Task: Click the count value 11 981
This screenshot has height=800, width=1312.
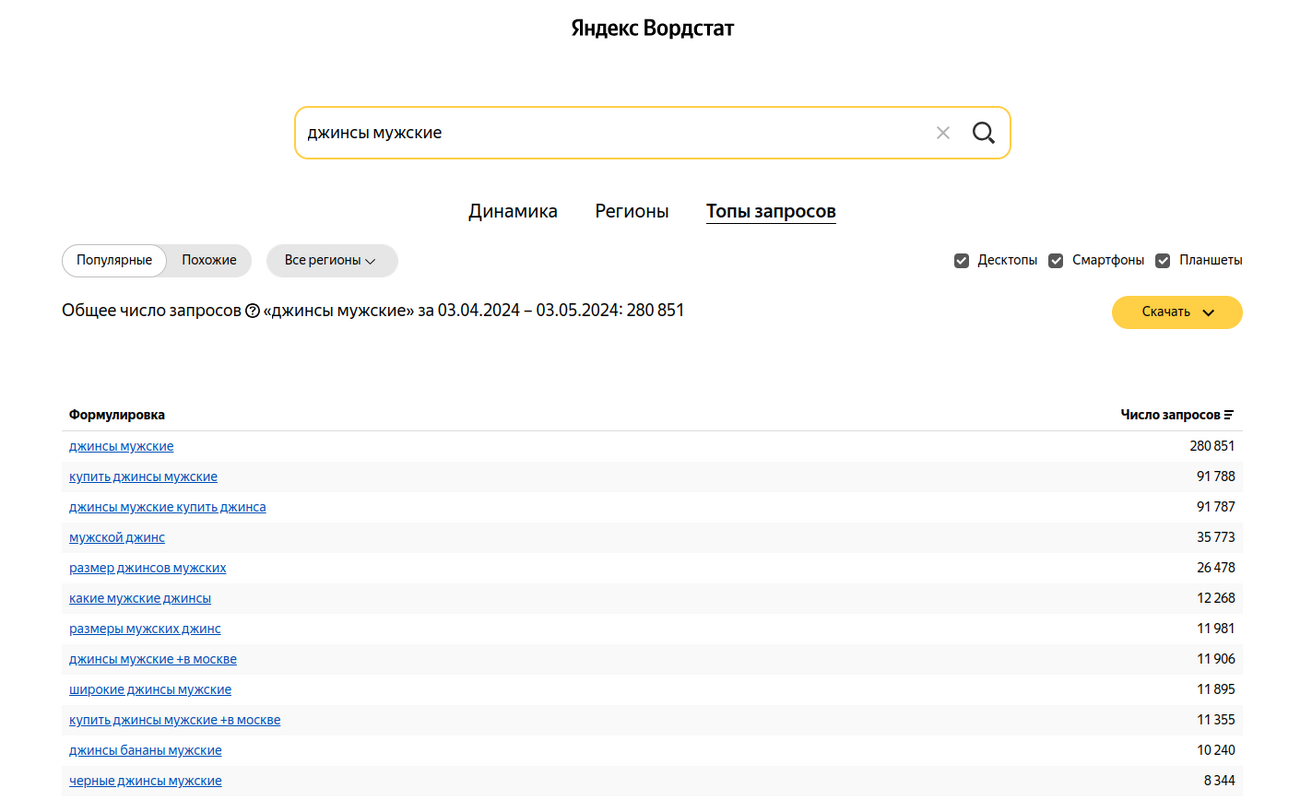Action: (1216, 629)
